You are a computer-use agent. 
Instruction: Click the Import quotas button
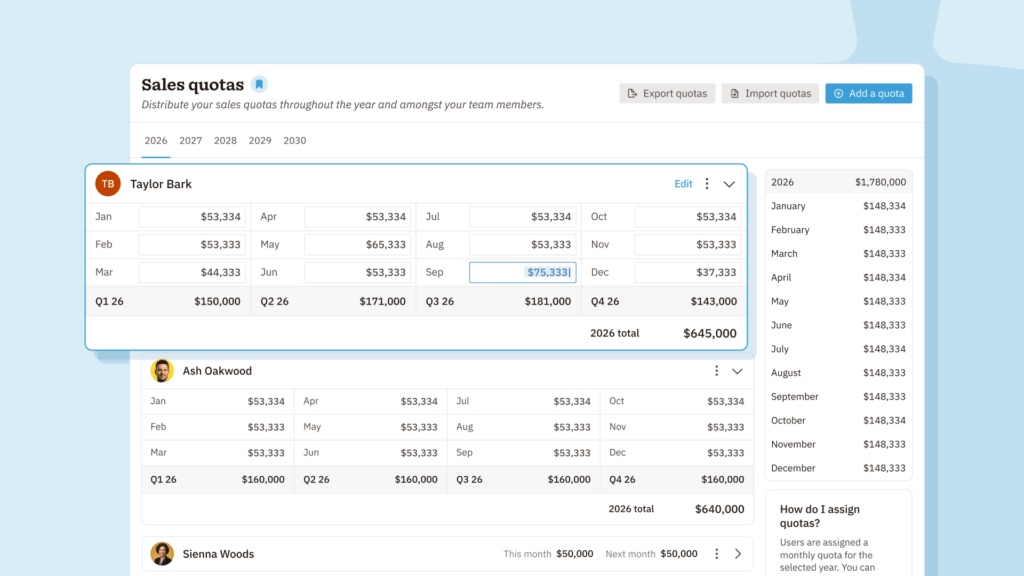[x=770, y=93]
